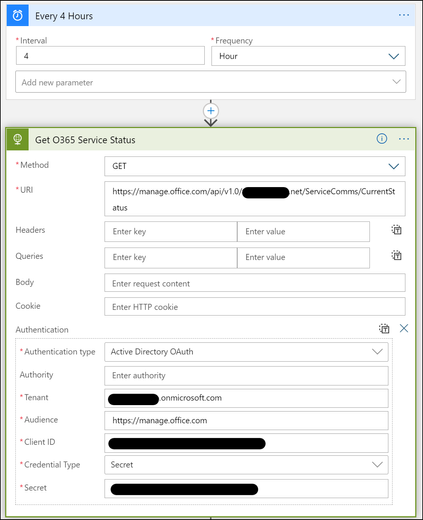This screenshot has width=423, height=520.
Task: Expand the Credential Type dropdown showing Secret
Action: pyautogui.click(x=246, y=465)
